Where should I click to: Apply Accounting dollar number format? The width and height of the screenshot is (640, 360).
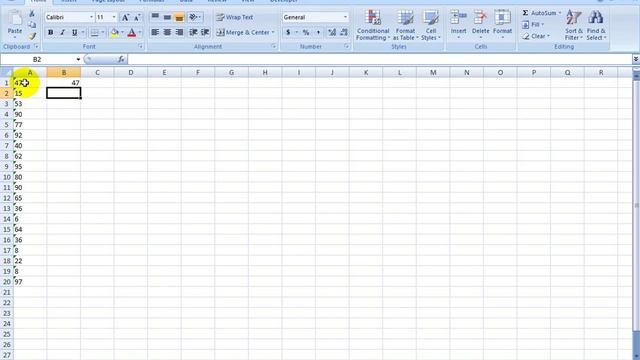[288, 32]
